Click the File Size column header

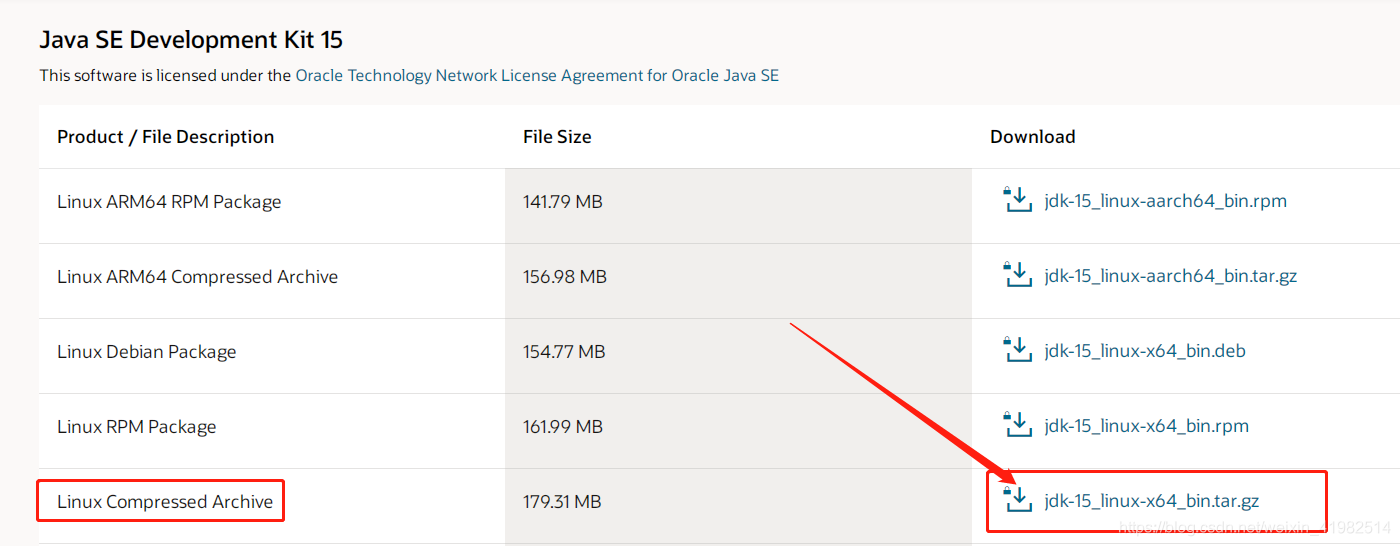[x=557, y=137]
